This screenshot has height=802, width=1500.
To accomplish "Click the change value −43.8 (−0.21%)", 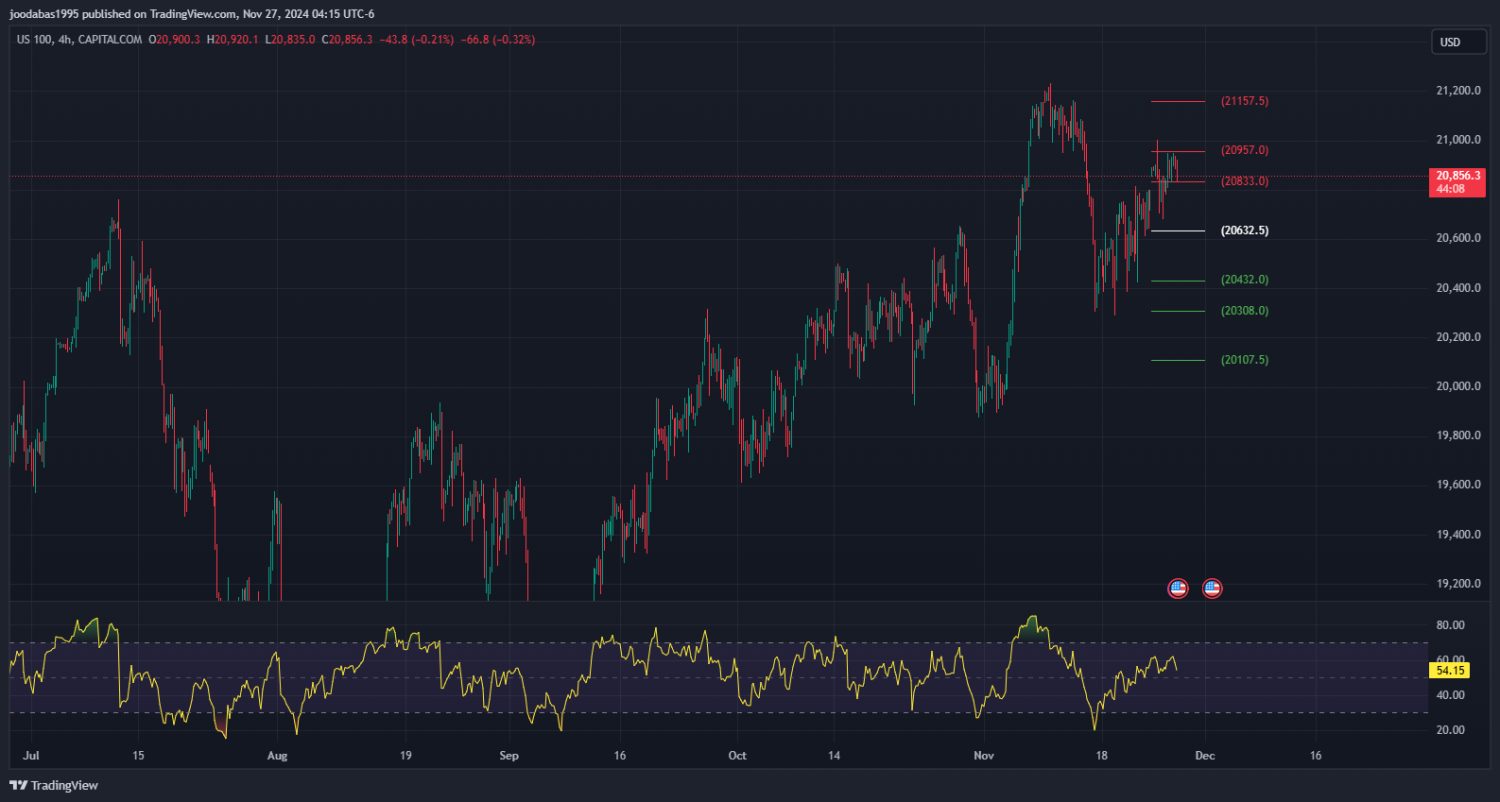I will (417, 40).
